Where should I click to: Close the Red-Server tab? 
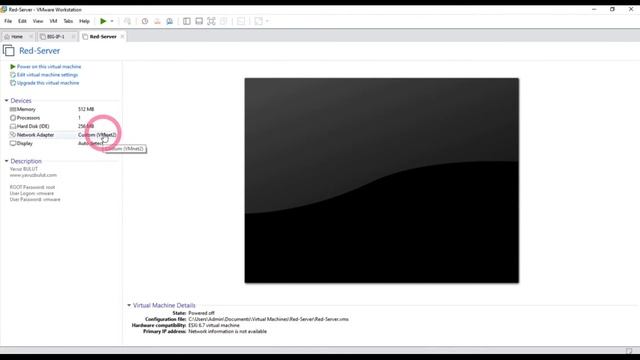pos(122,37)
